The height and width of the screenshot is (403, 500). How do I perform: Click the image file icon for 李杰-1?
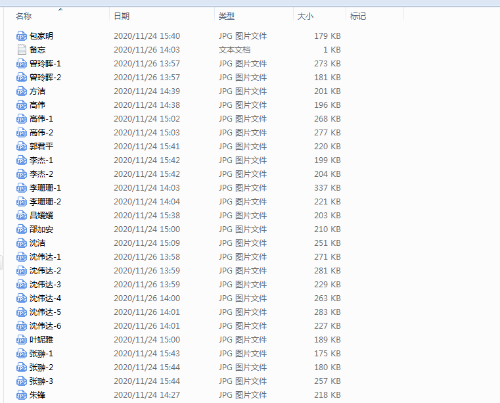click(21, 160)
